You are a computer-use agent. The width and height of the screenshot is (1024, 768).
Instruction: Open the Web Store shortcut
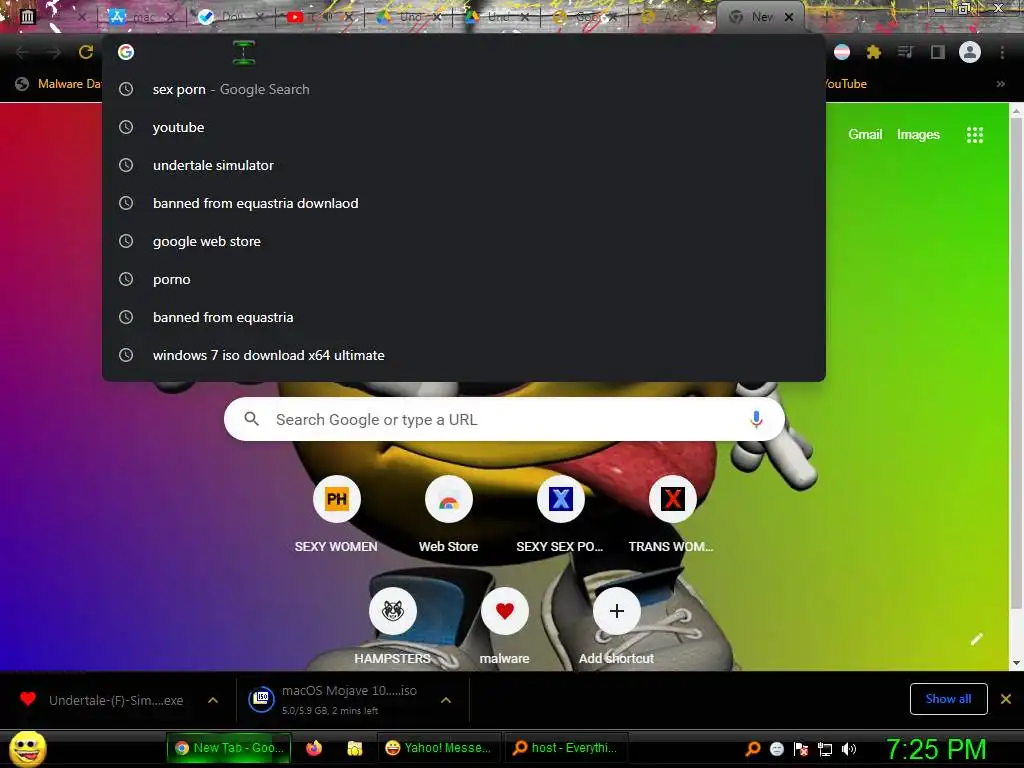pyautogui.click(x=449, y=515)
